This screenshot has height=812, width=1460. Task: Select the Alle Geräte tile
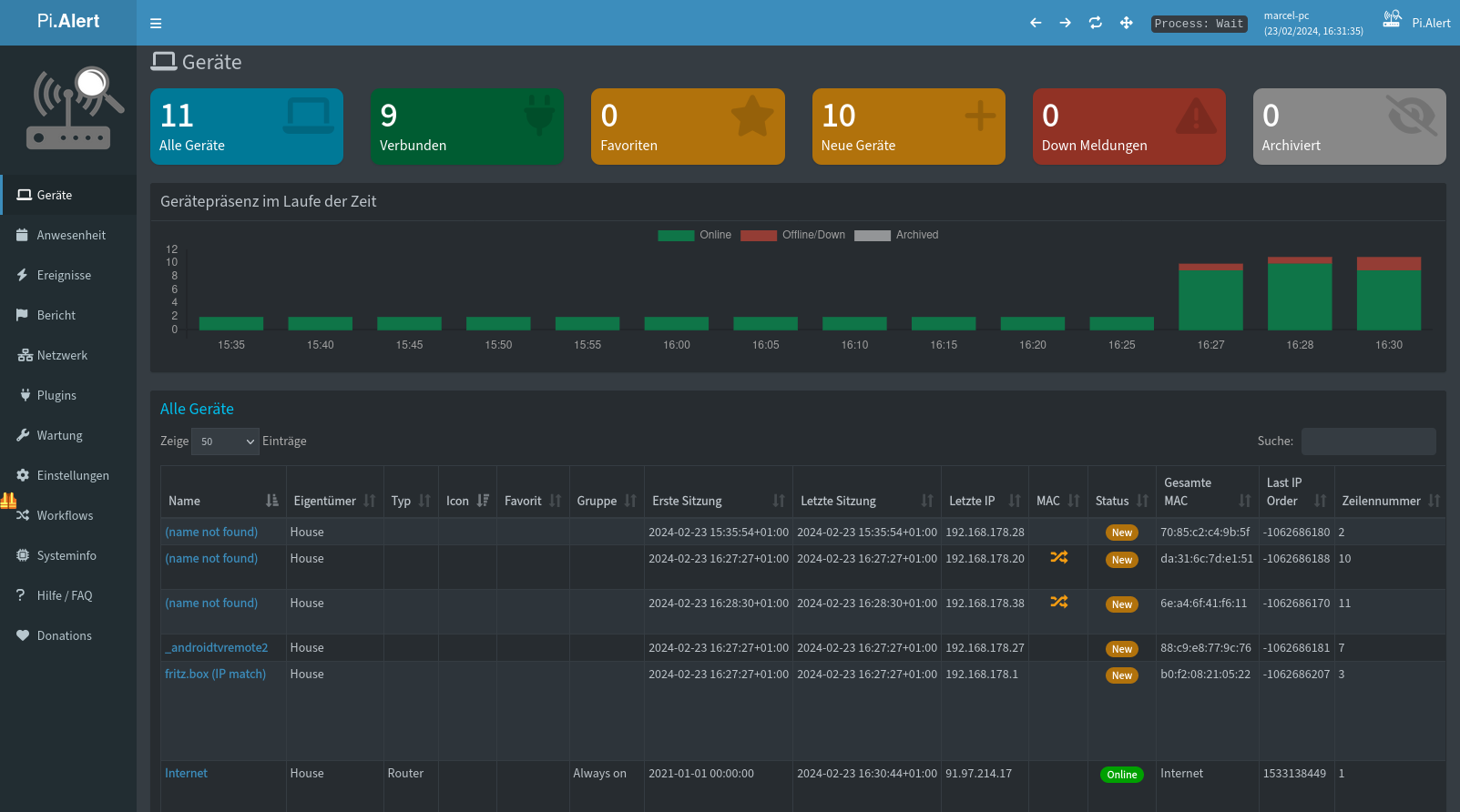(247, 127)
